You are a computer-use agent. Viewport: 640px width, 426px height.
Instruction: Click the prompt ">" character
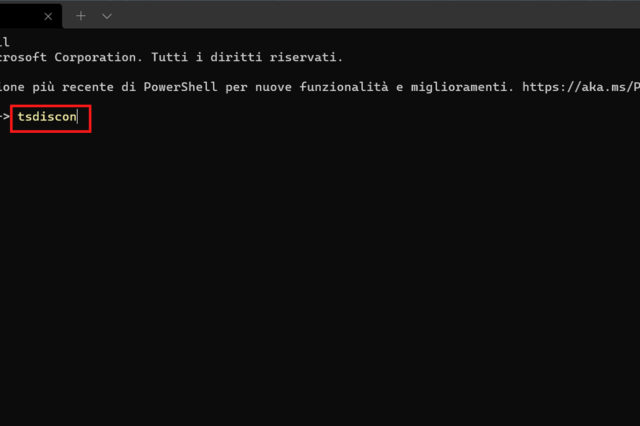tap(5, 118)
